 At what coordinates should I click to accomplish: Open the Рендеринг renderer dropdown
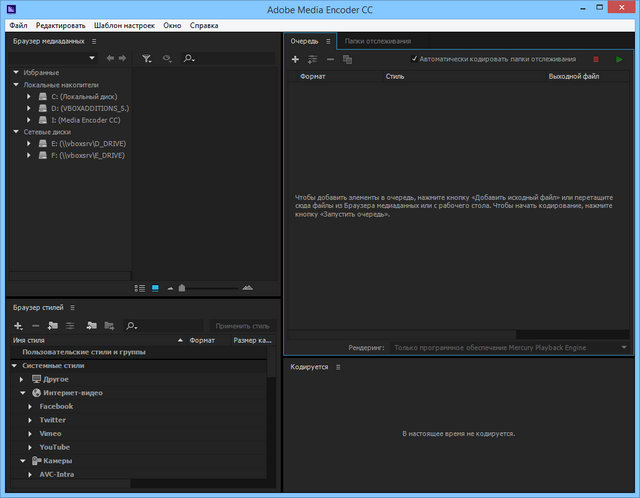[x=509, y=348]
